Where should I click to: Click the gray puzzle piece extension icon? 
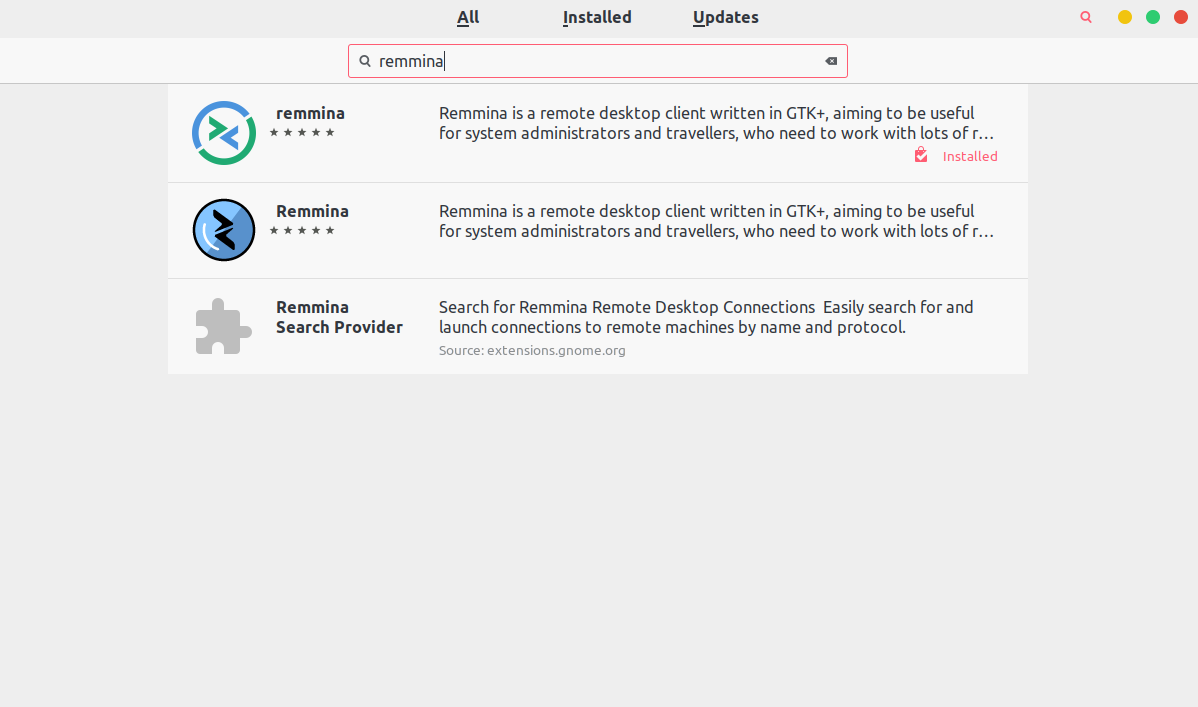coord(223,326)
